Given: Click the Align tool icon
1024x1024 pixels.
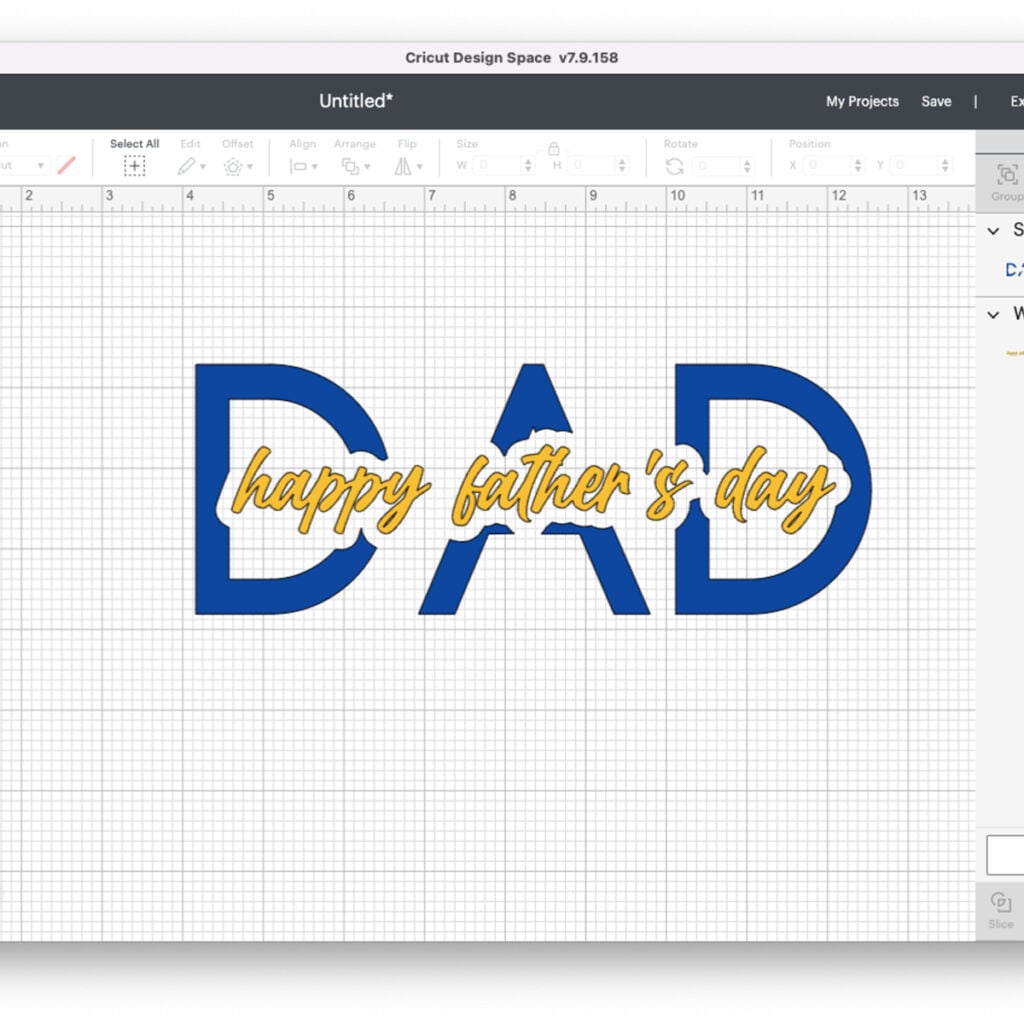Looking at the screenshot, I should point(298,167).
